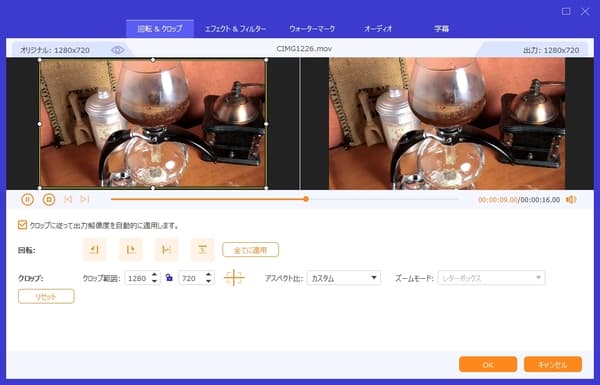The width and height of the screenshot is (600, 385).
Task: Click the top-center crop handle
Action: click(153, 60)
